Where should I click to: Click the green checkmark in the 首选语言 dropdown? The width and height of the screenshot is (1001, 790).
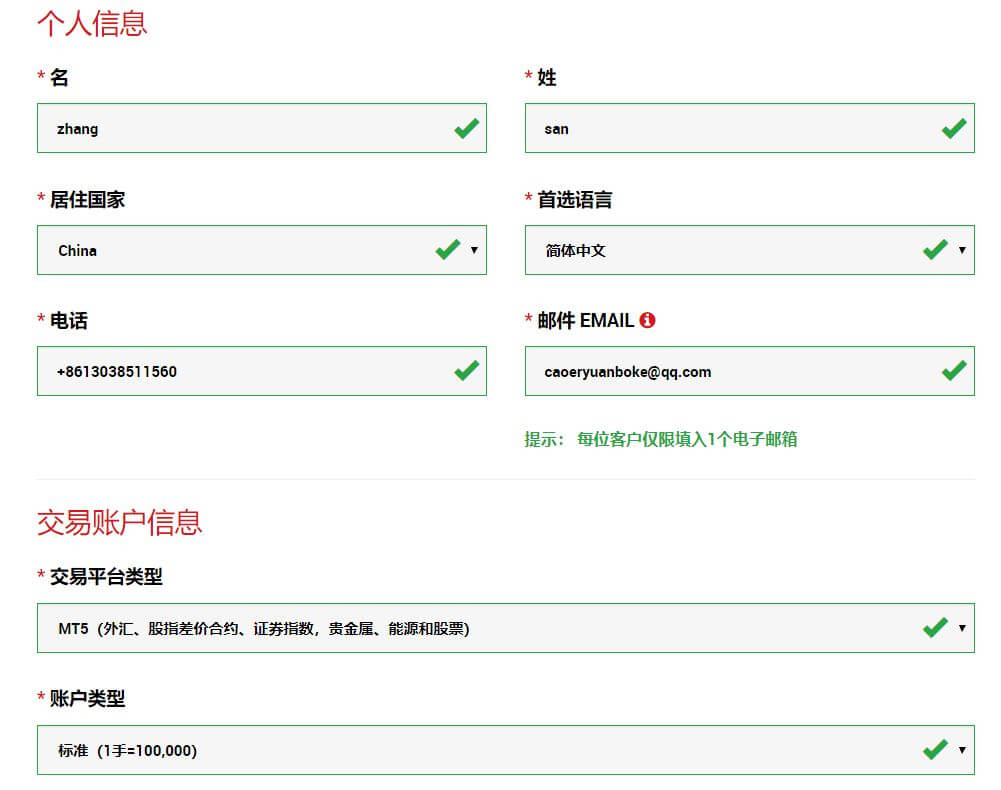[935, 250]
